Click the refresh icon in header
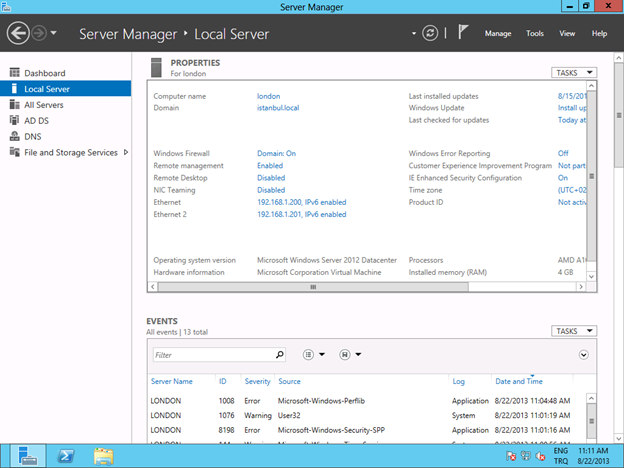This screenshot has width=624, height=468. click(x=430, y=33)
